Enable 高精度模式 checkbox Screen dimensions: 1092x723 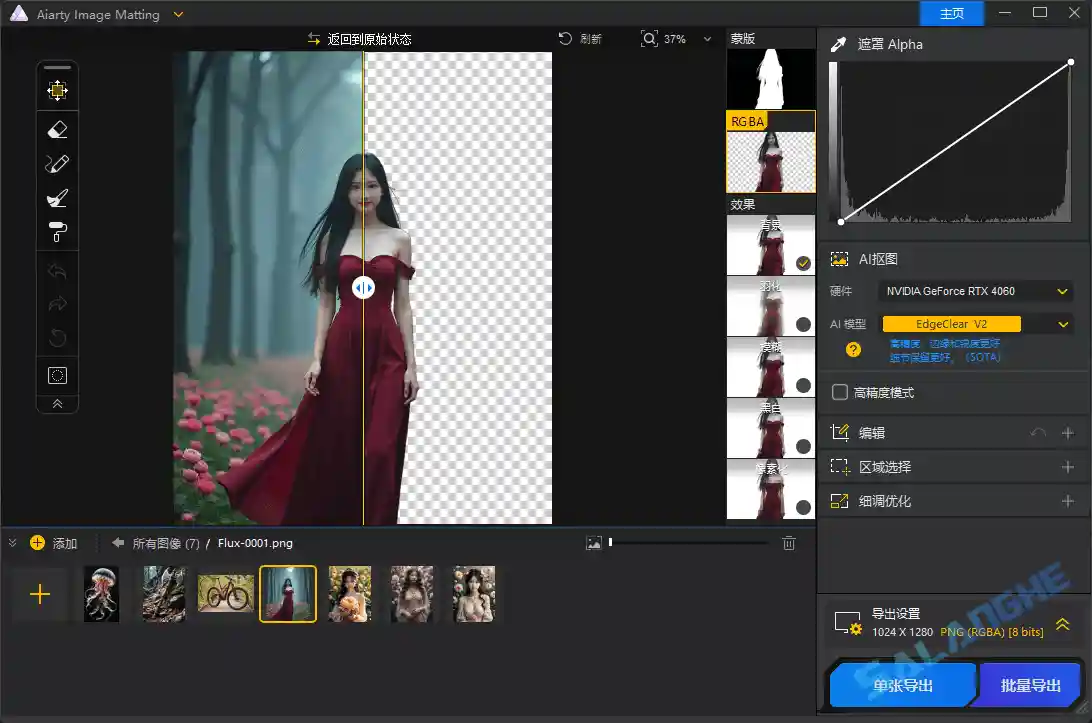(x=840, y=392)
